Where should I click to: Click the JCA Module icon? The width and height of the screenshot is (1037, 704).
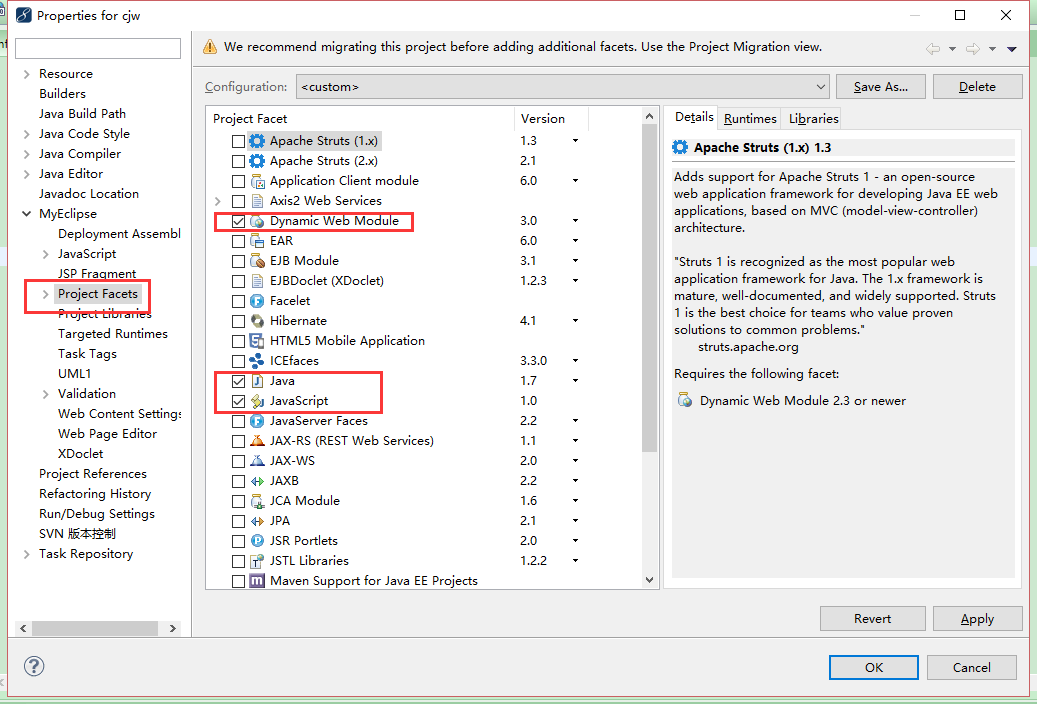pos(257,501)
